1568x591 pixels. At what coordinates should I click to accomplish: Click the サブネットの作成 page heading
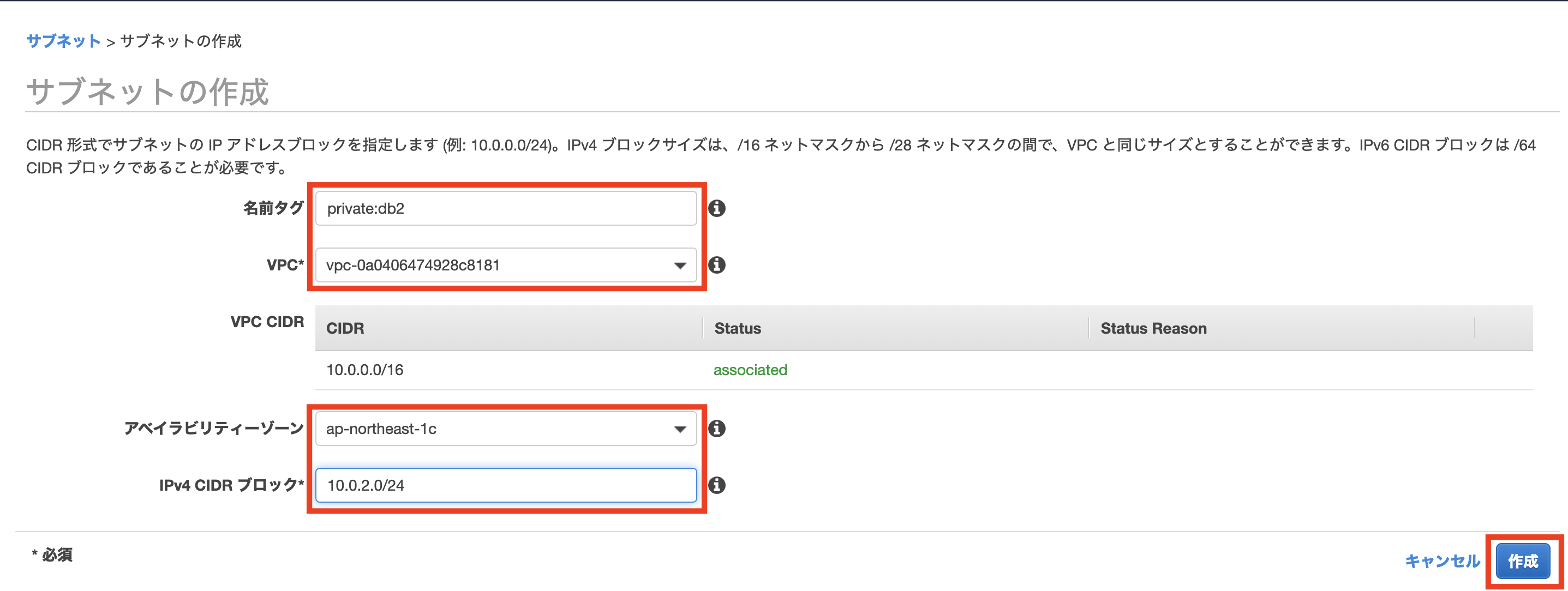click(x=147, y=92)
